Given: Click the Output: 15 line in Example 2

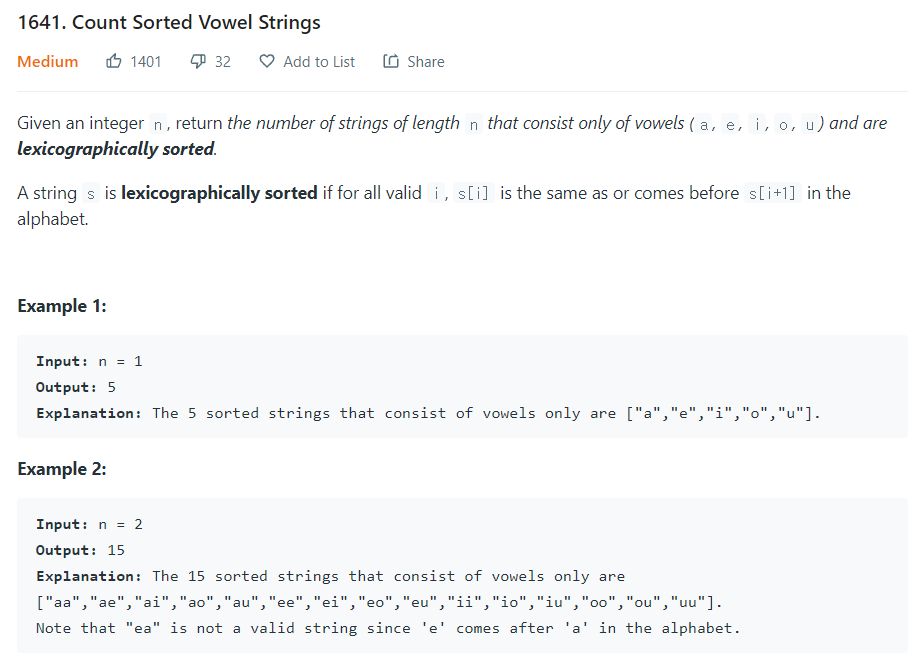Looking at the screenshot, I should coord(80,550).
